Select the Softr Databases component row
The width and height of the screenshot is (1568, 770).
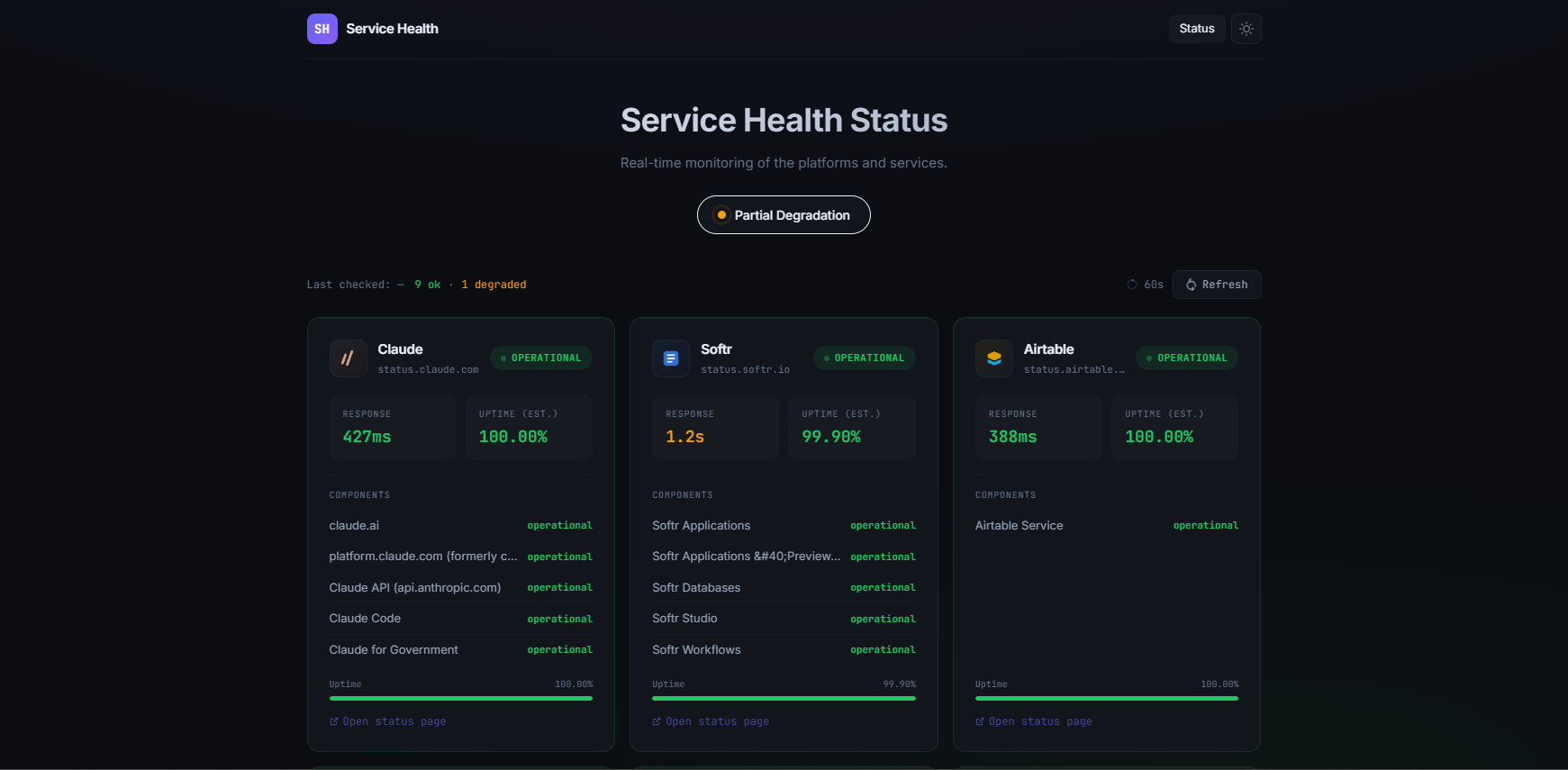coord(784,587)
